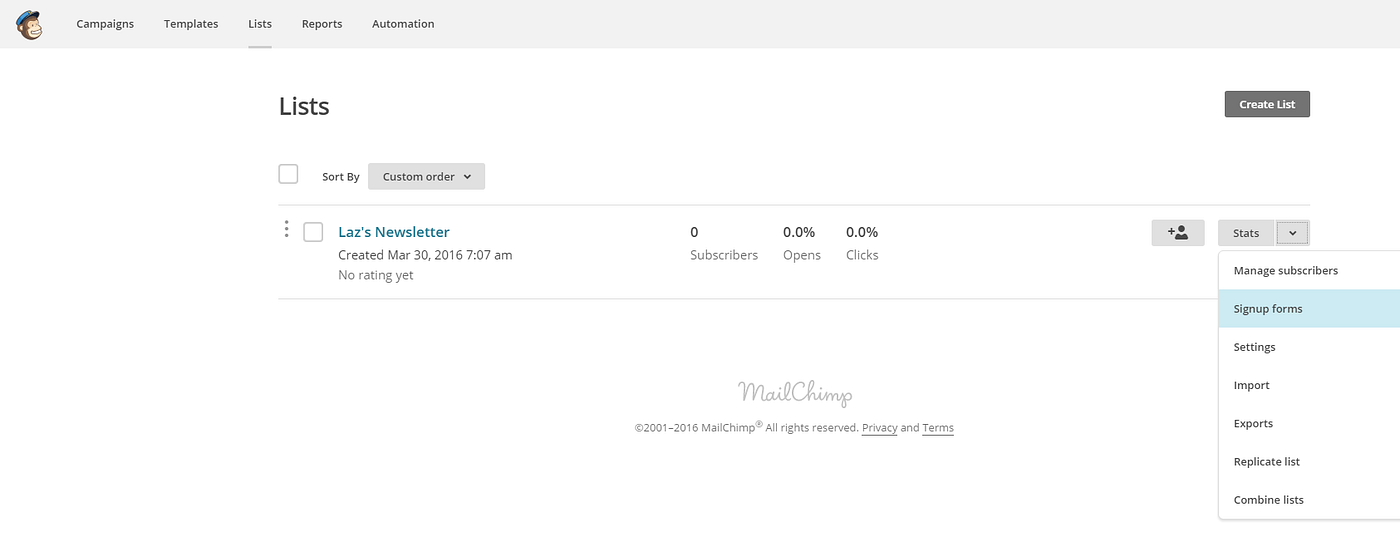The image size is (1400, 543).
Task: Select Combine lists menu entry
Action: tap(1309, 499)
